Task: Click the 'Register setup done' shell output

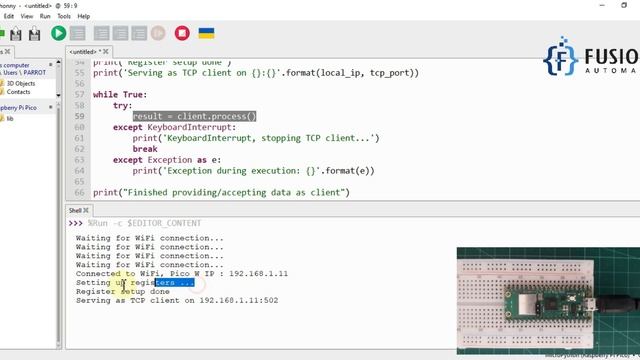Action: pyautogui.click(x=122, y=291)
